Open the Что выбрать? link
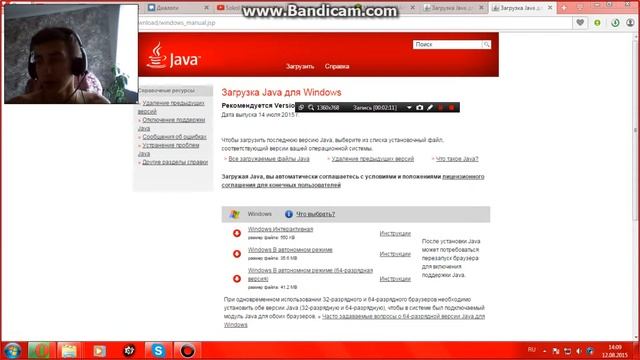Image resolution: width=640 pixels, height=360 pixels. tap(316, 214)
